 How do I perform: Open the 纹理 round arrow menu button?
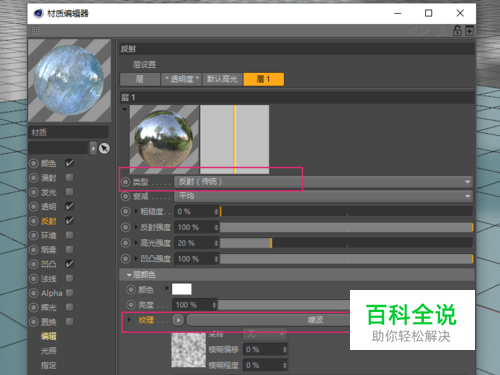178,320
